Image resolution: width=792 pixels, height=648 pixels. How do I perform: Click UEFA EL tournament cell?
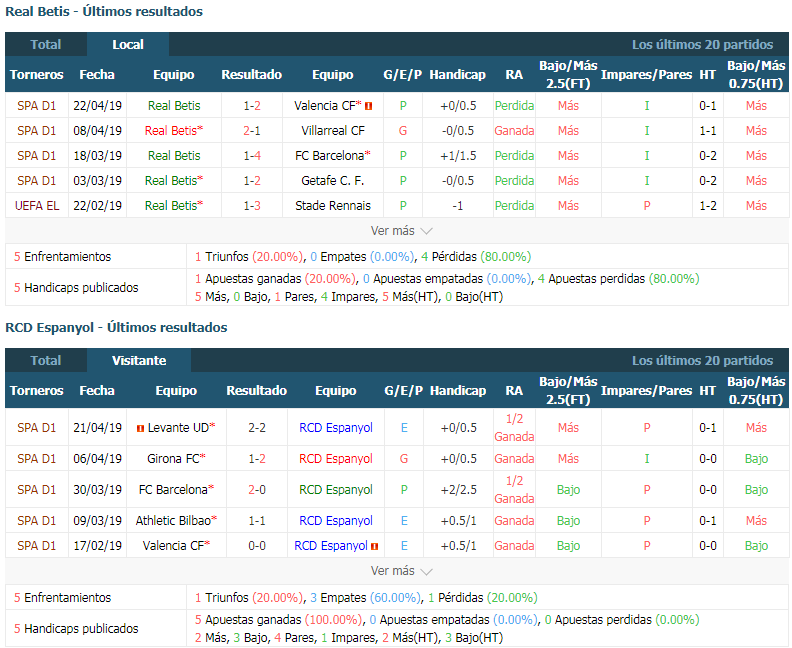tap(37, 206)
